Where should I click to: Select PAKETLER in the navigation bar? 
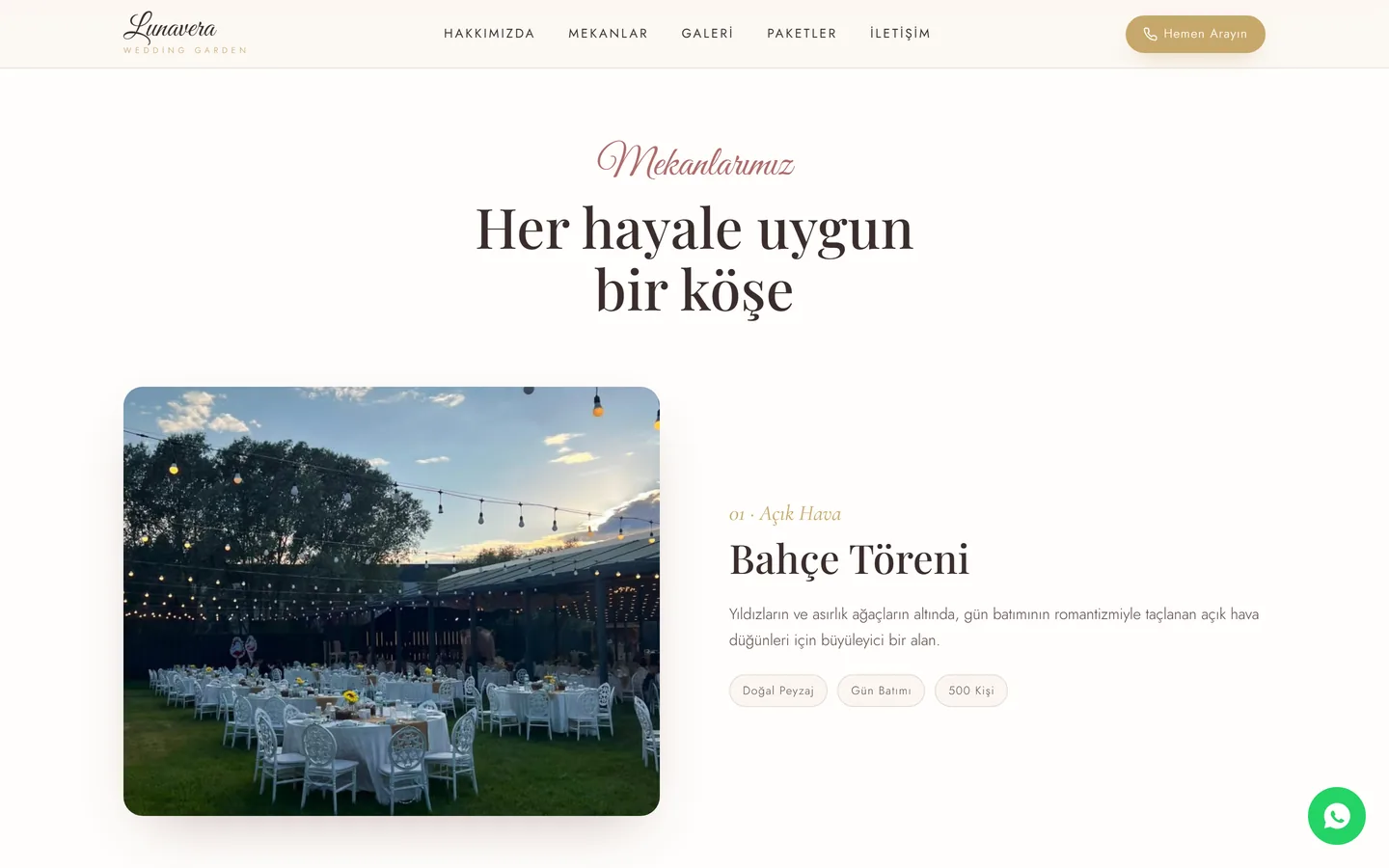click(802, 34)
